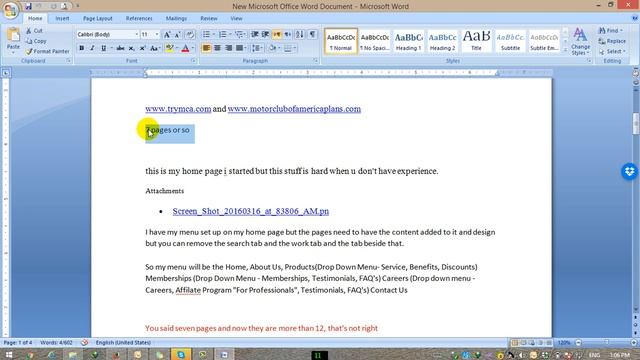
Task: Show or hide paragraph marks
Action: point(312,34)
